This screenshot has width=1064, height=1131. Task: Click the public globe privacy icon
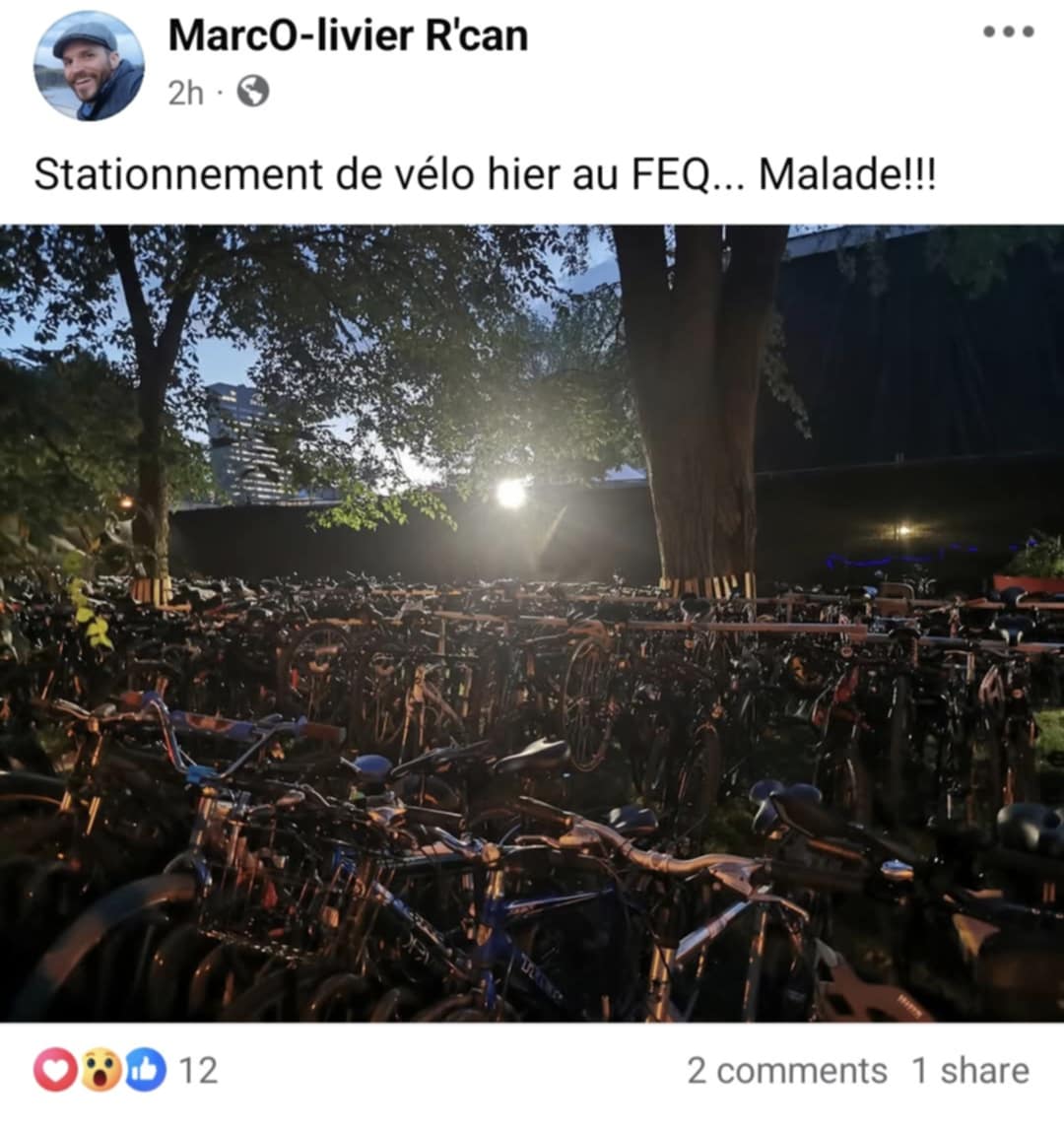click(253, 92)
